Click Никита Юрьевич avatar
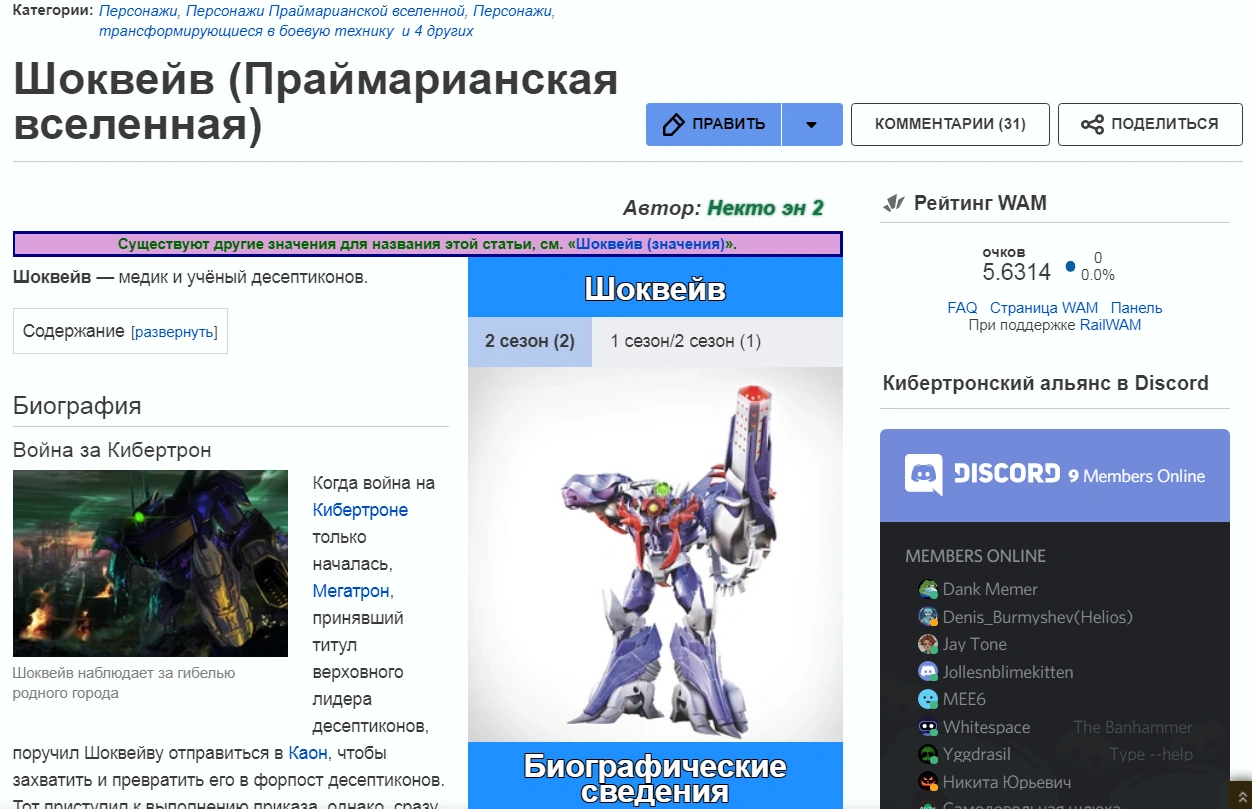Image resolution: width=1252 pixels, height=809 pixels. 927,782
